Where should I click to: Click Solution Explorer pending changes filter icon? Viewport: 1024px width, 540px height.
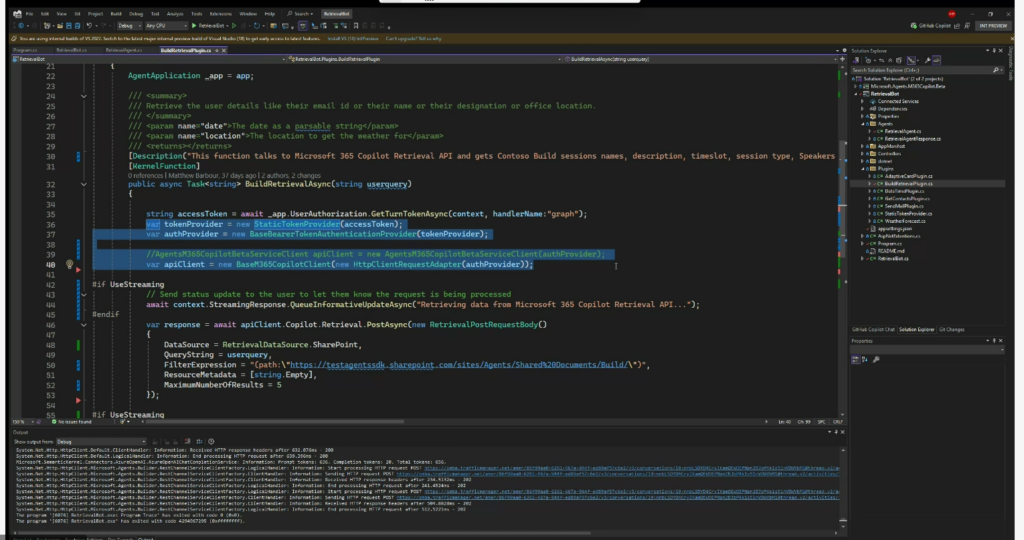click(869, 60)
